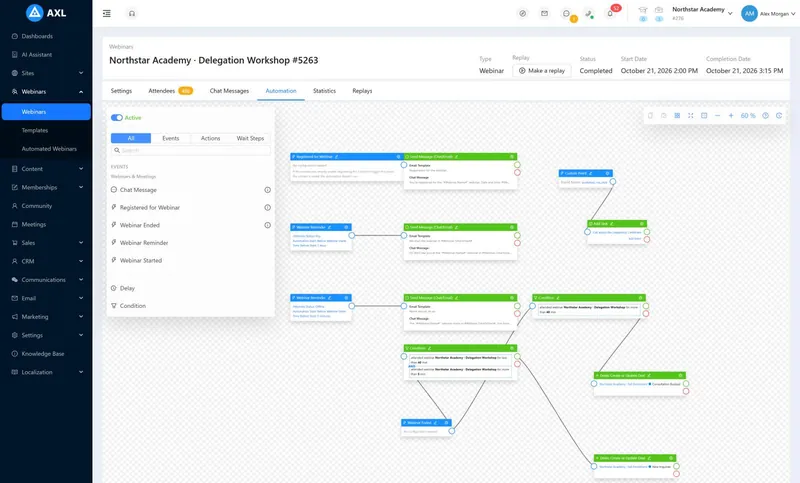Click the help icon in canvas toolbar
This screenshot has width=800, height=483.
pos(765,116)
